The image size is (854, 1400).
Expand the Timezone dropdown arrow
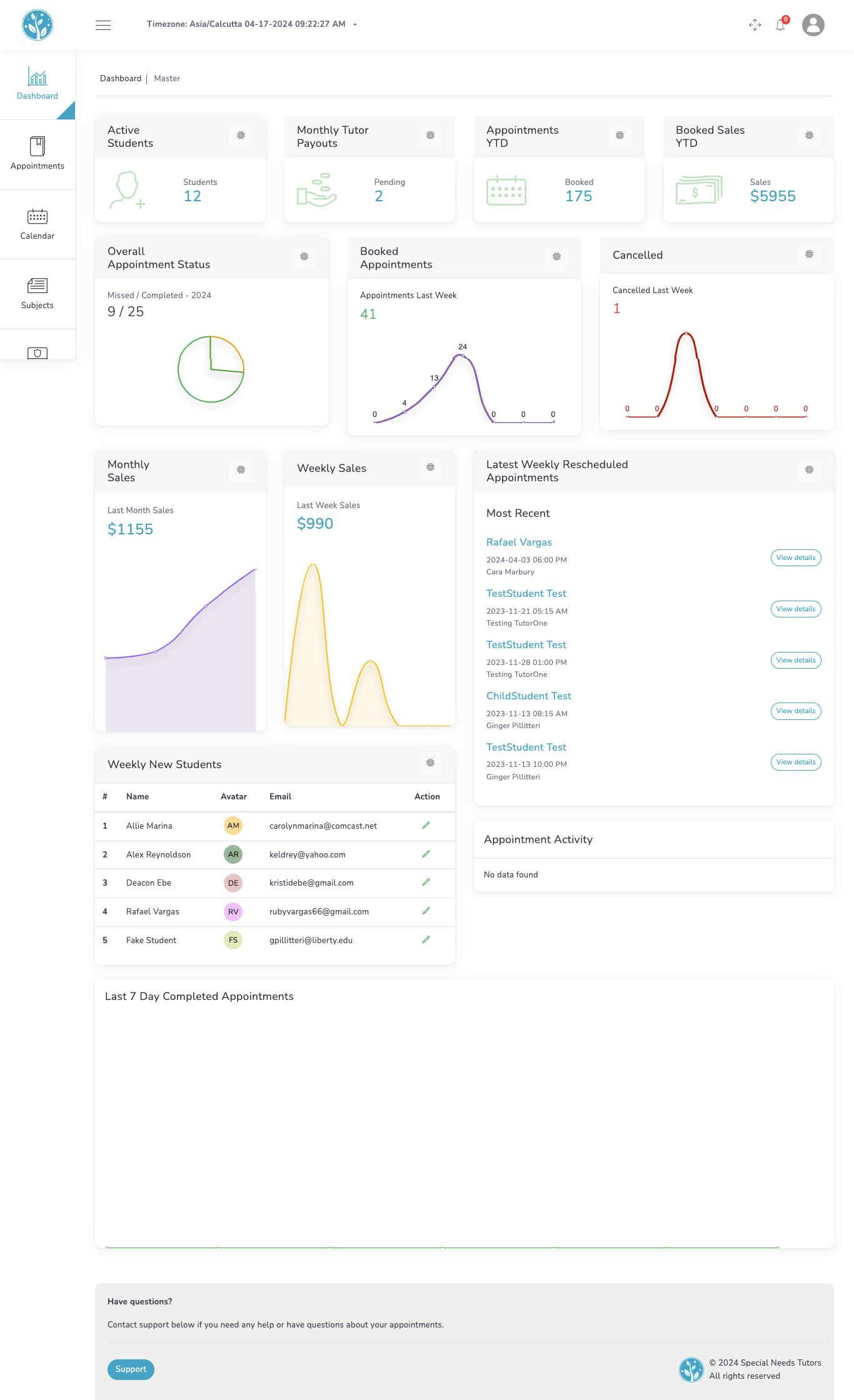[x=355, y=25]
